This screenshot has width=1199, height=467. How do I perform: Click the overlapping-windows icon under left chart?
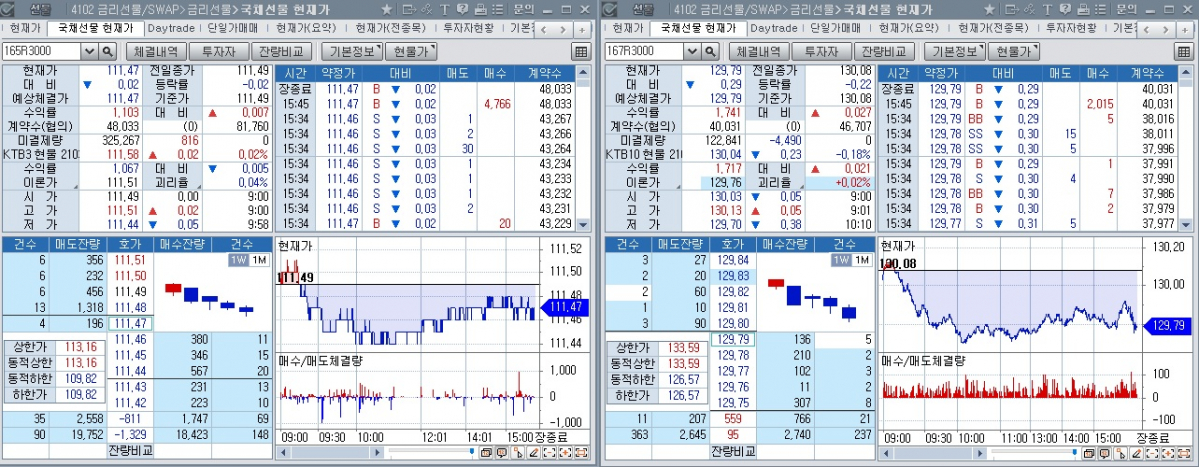(486, 453)
